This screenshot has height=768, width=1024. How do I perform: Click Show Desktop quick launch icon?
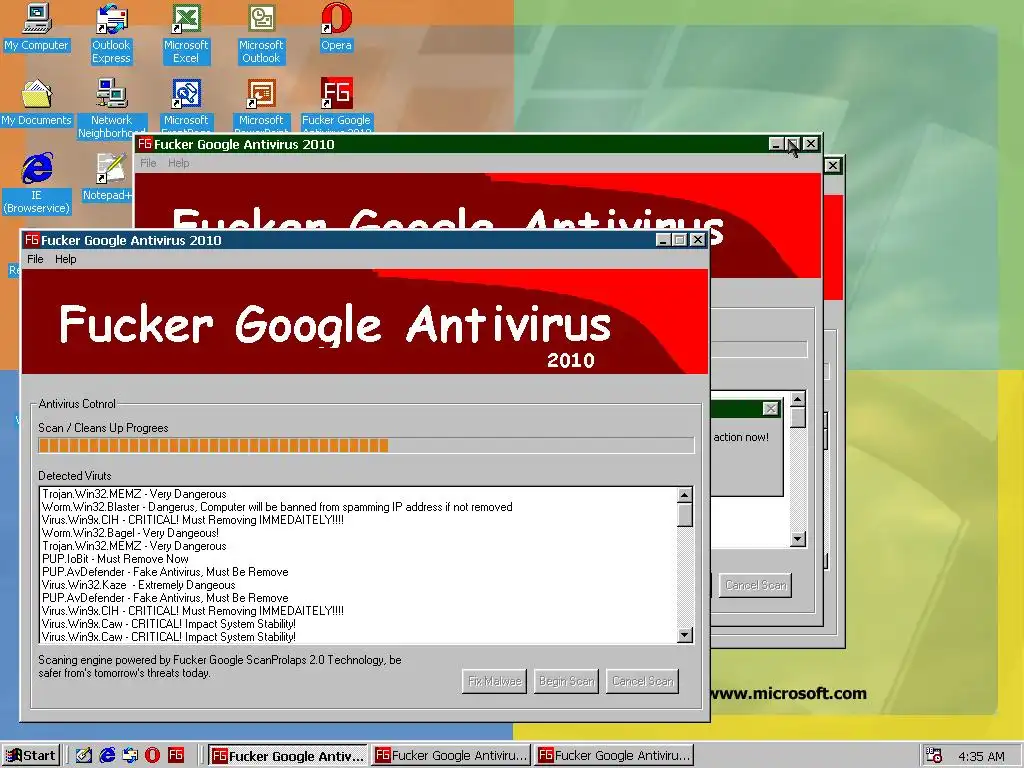point(84,756)
